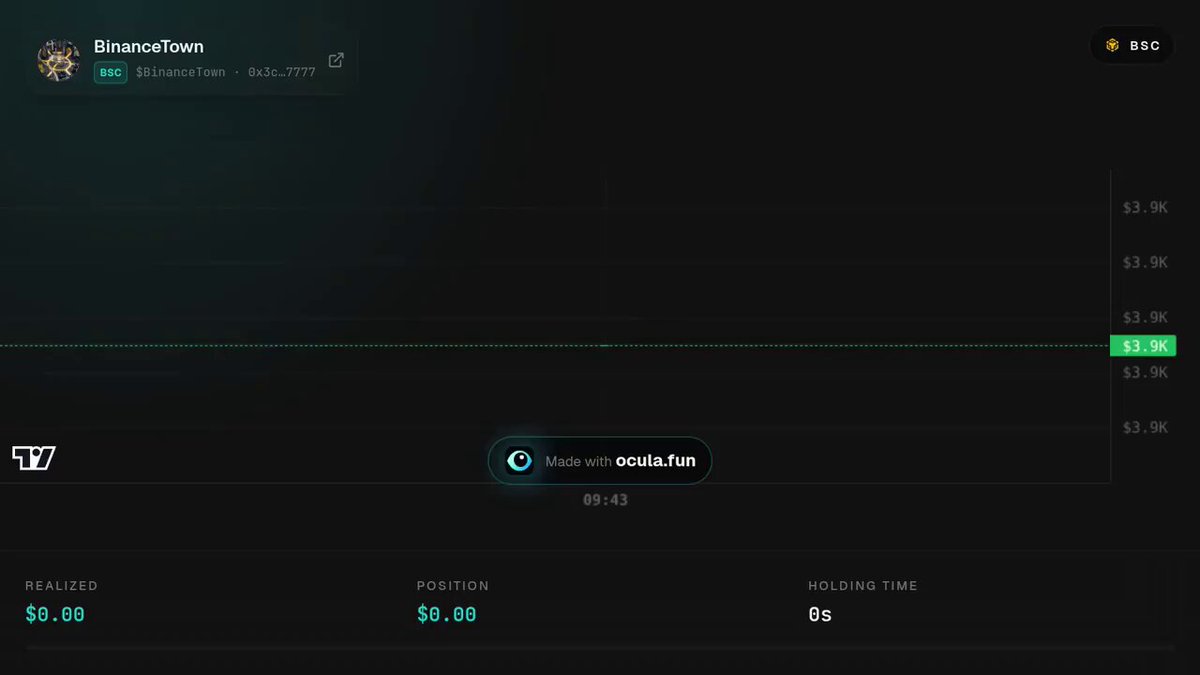The width and height of the screenshot is (1200, 675).
Task: Open the external link icon beside BinanceTown
Action: (x=336, y=60)
